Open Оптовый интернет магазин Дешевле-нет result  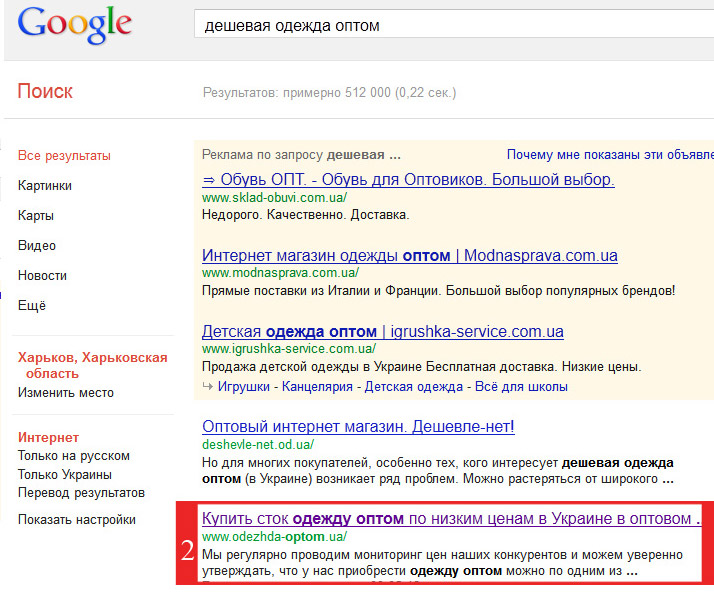click(358, 427)
